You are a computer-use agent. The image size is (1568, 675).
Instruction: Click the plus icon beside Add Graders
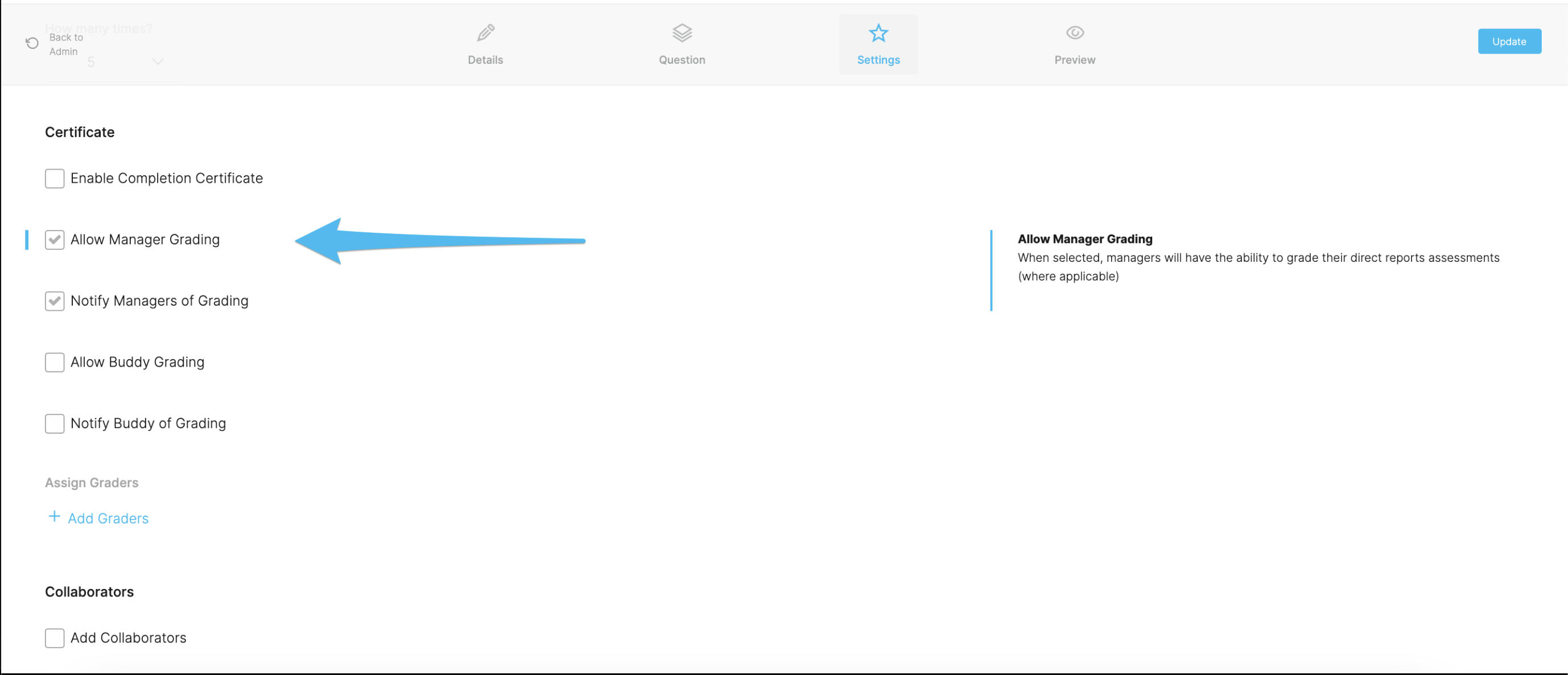pos(53,517)
